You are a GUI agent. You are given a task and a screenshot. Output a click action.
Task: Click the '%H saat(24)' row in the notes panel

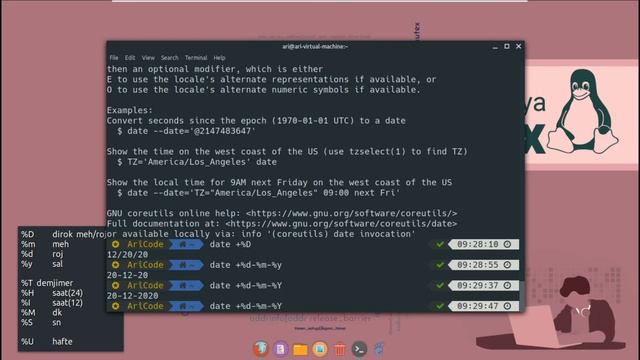52,293
